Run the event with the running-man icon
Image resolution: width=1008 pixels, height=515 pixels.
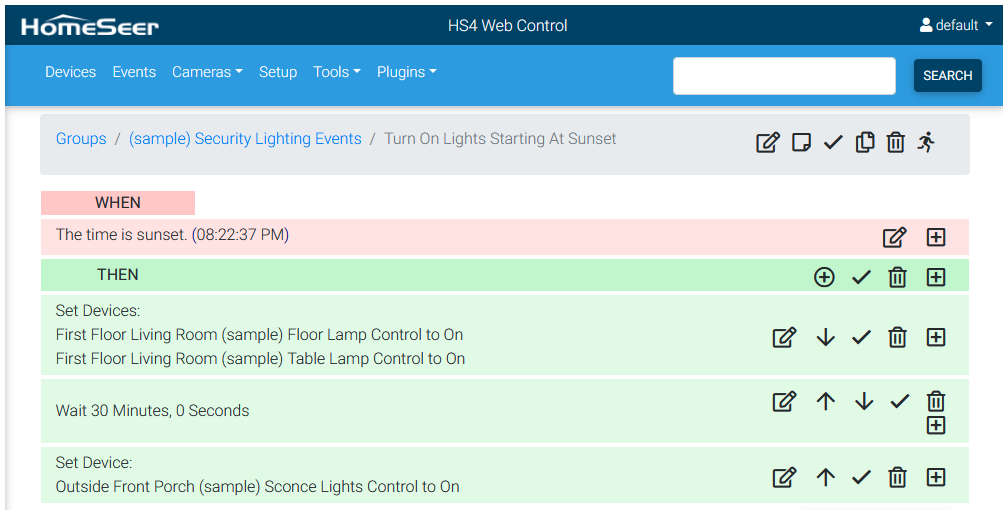pyautogui.click(x=927, y=142)
